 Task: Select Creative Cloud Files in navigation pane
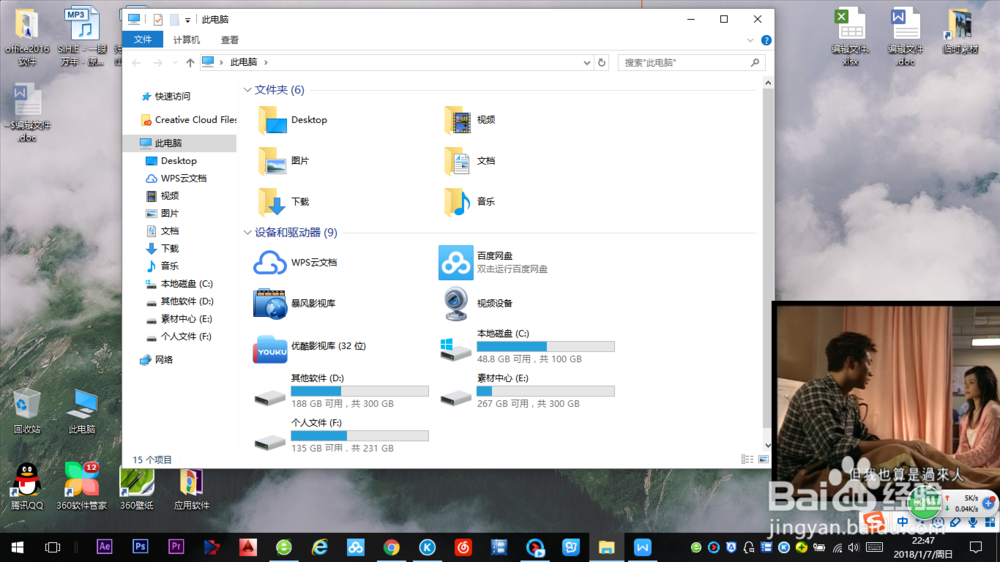tap(188, 120)
